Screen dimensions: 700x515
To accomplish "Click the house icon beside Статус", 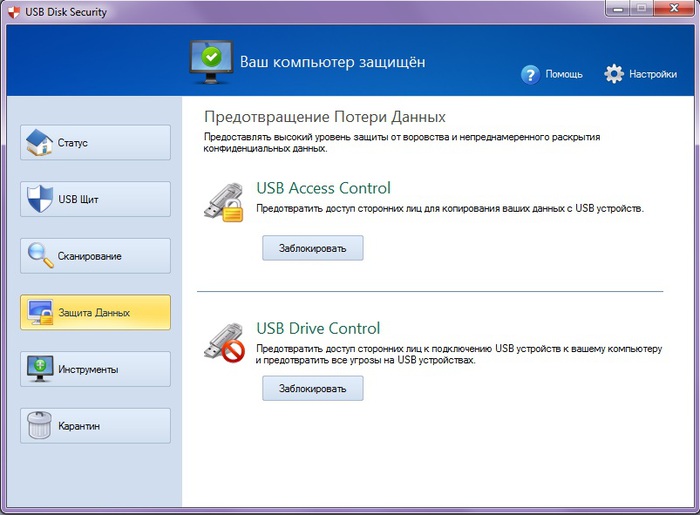I will (x=39, y=142).
